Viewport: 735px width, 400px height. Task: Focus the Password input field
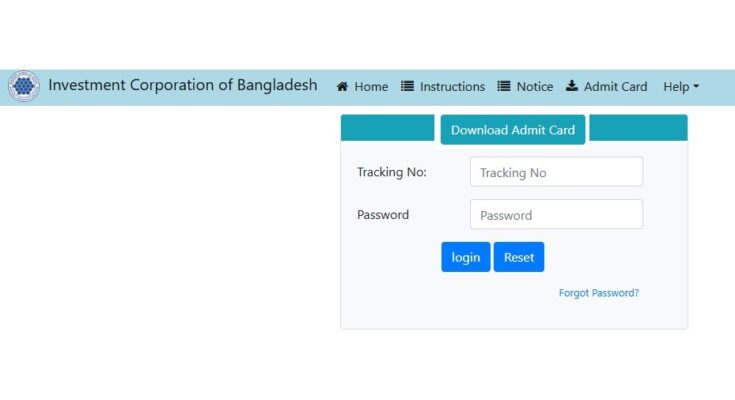(556, 215)
